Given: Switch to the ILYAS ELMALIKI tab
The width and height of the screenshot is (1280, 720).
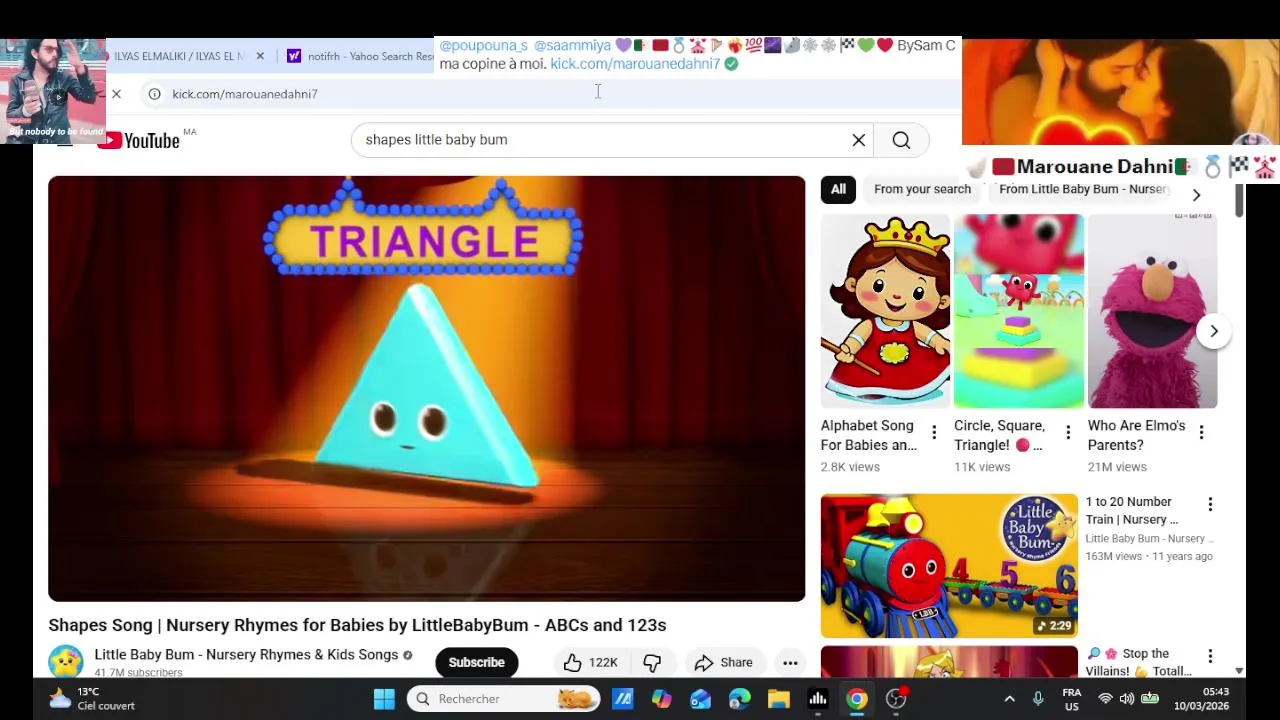Looking at the screenshot, I should [178, 56].
